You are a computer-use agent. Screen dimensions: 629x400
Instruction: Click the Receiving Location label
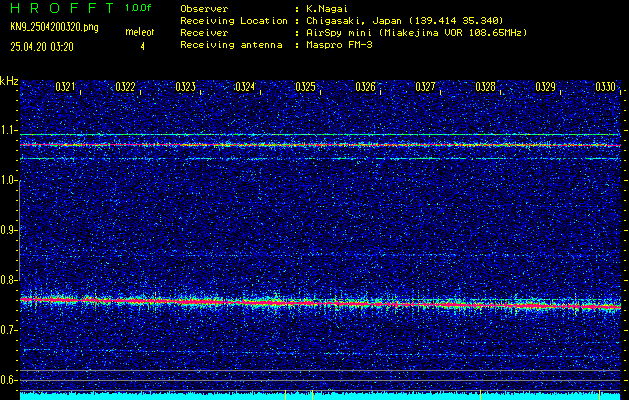click(x=234, y=21)
